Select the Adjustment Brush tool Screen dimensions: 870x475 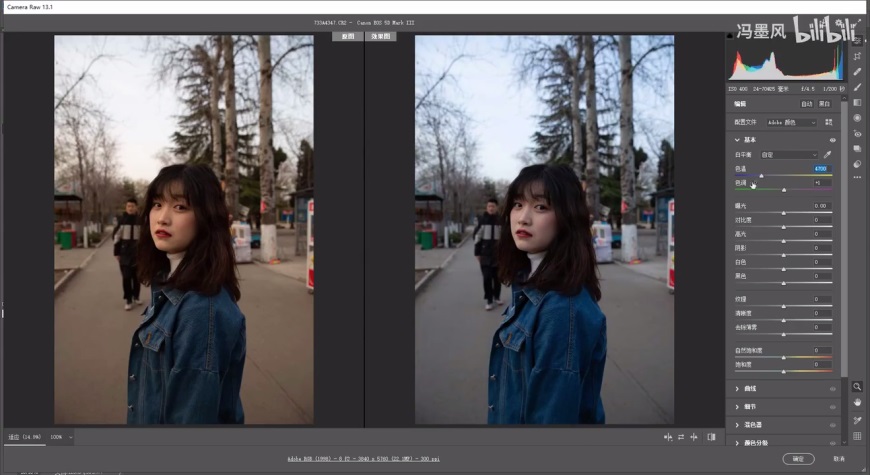(x=857, y=87)
